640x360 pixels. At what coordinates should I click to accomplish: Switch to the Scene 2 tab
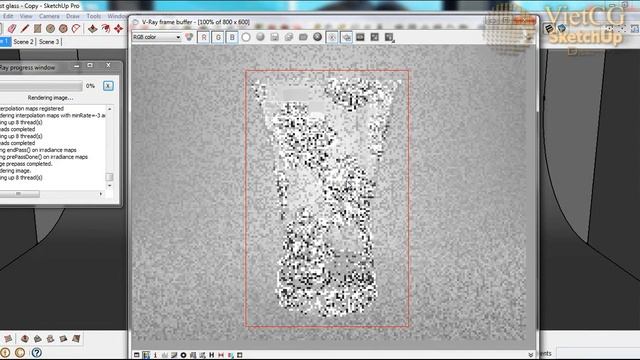coord(23,42)
